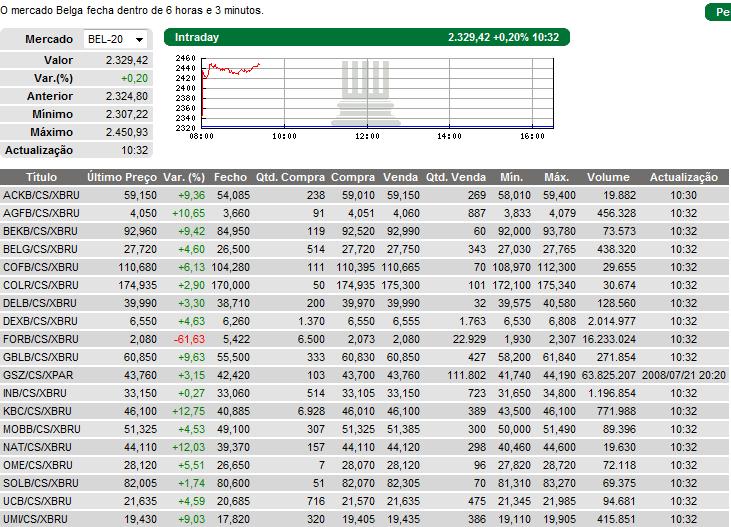Open the COFB/CS/XBRU stock title
The height and width of the screenshot is (527, 731).
(41, 267)
